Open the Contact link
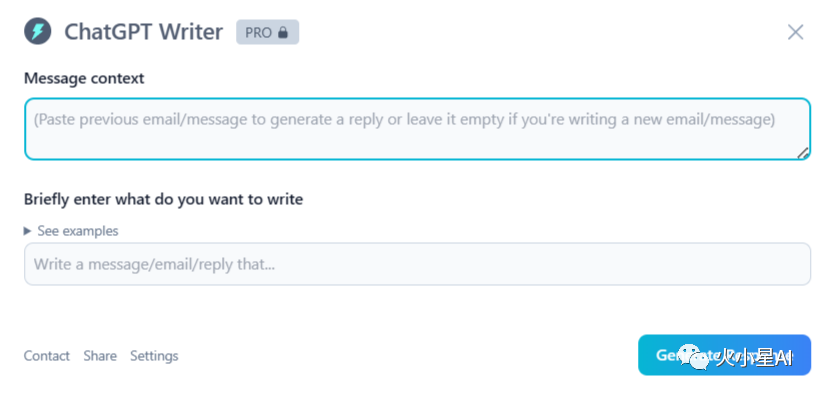This screenshot has height=394, width=820. [47, 356]
